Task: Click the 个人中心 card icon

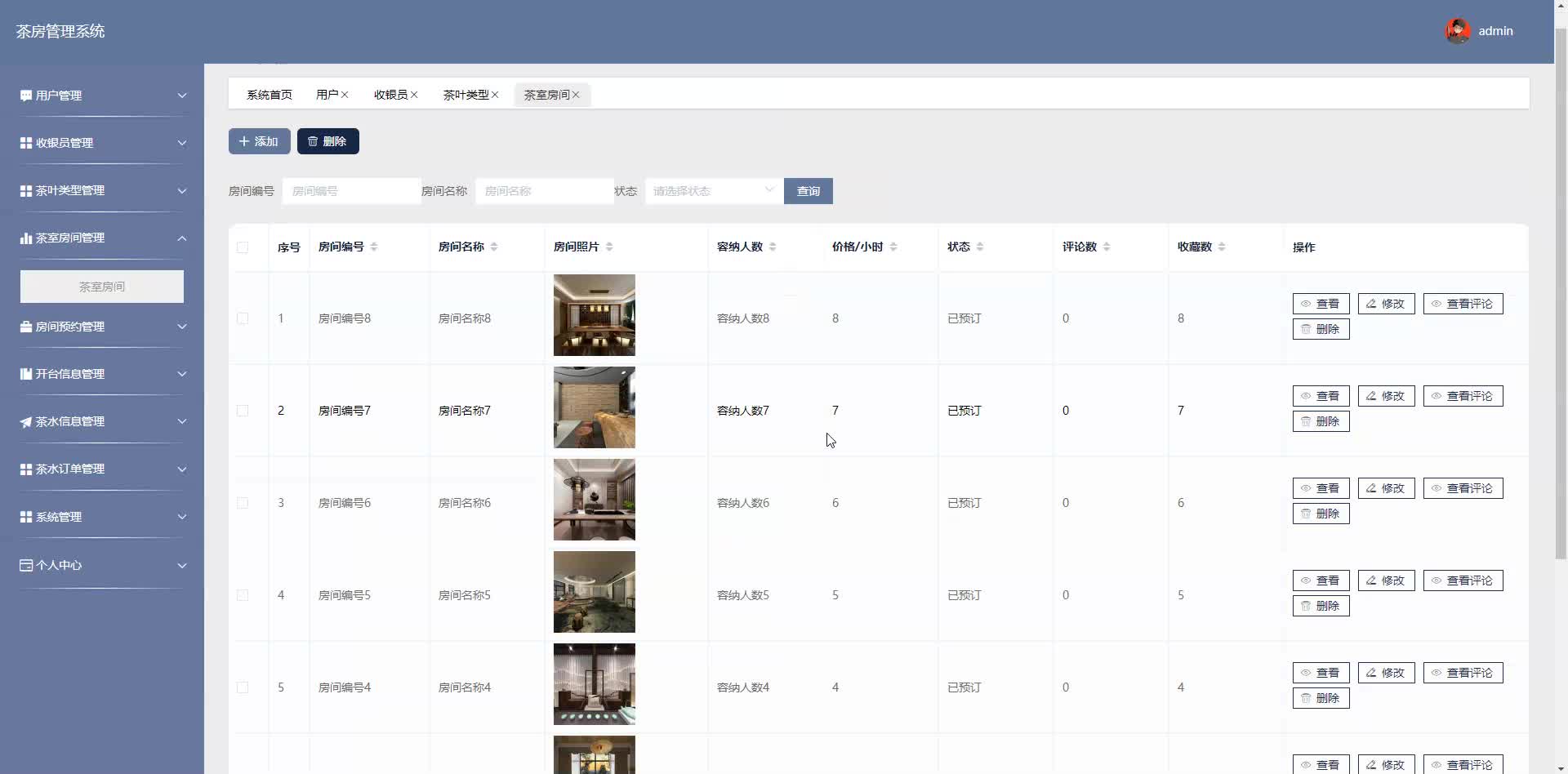Action: pos(26,565)
